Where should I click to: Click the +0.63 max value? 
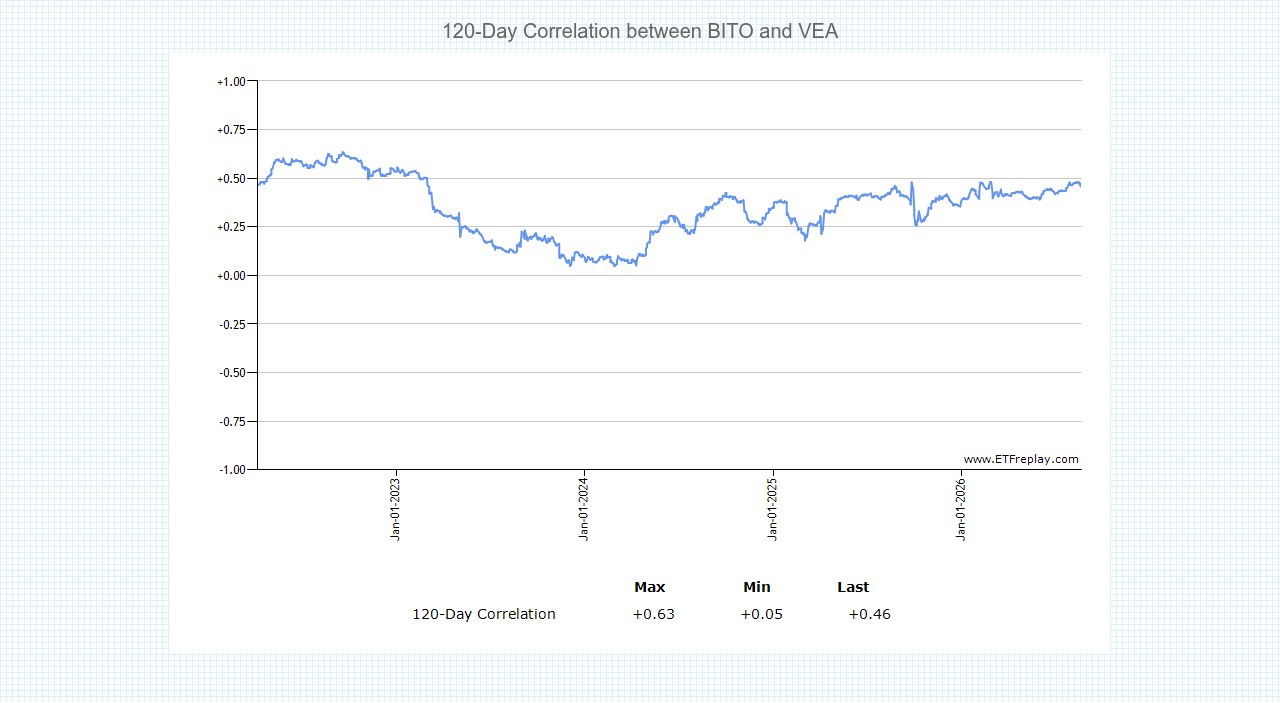[654, 614]
